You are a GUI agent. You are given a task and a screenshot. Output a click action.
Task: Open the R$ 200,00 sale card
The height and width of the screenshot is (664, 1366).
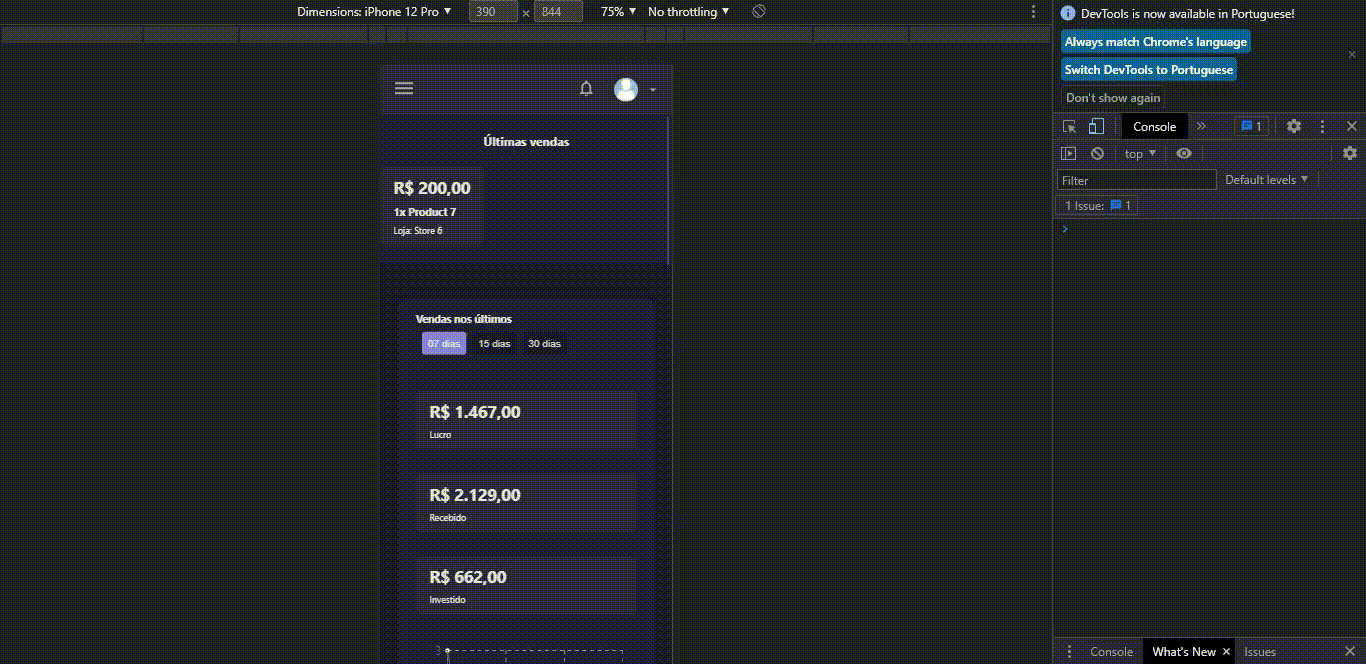click(432, 207)
